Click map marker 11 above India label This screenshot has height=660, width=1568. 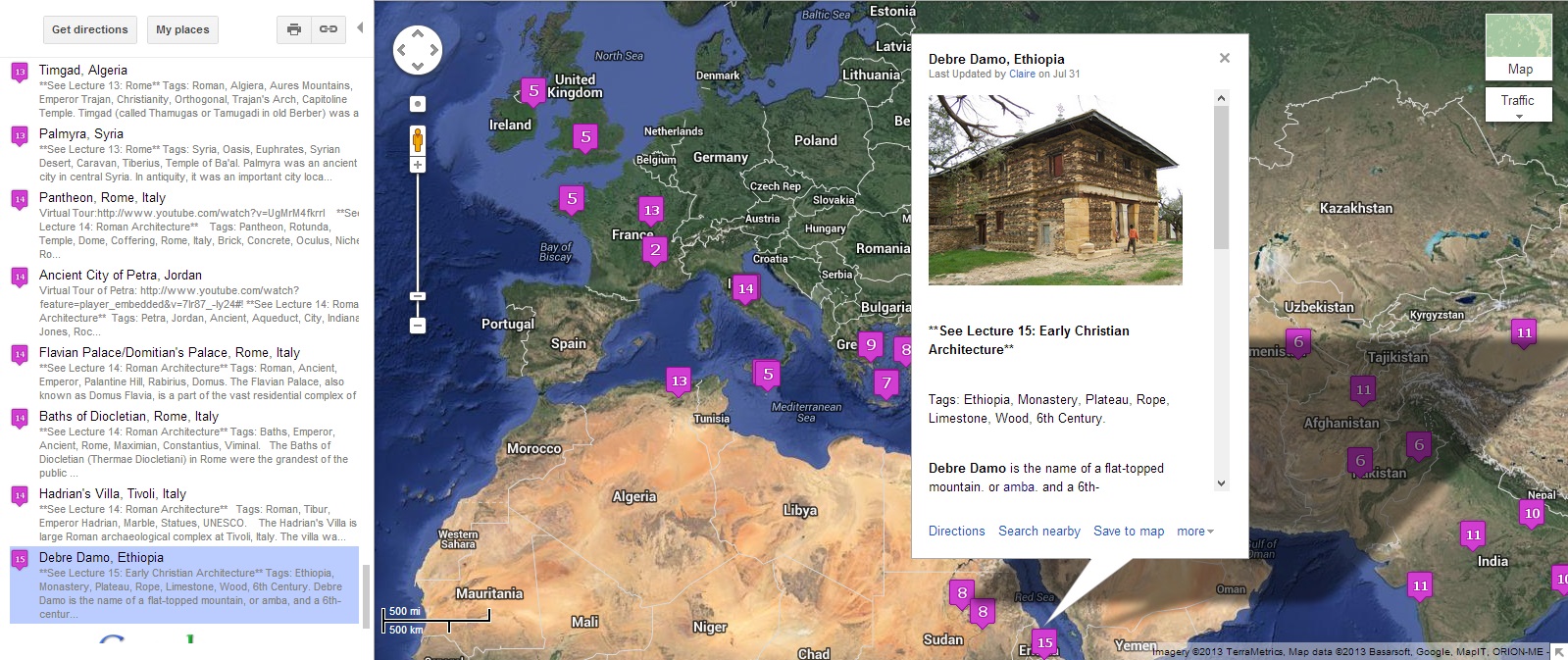pyautogui.click(x=1473, y=534)
